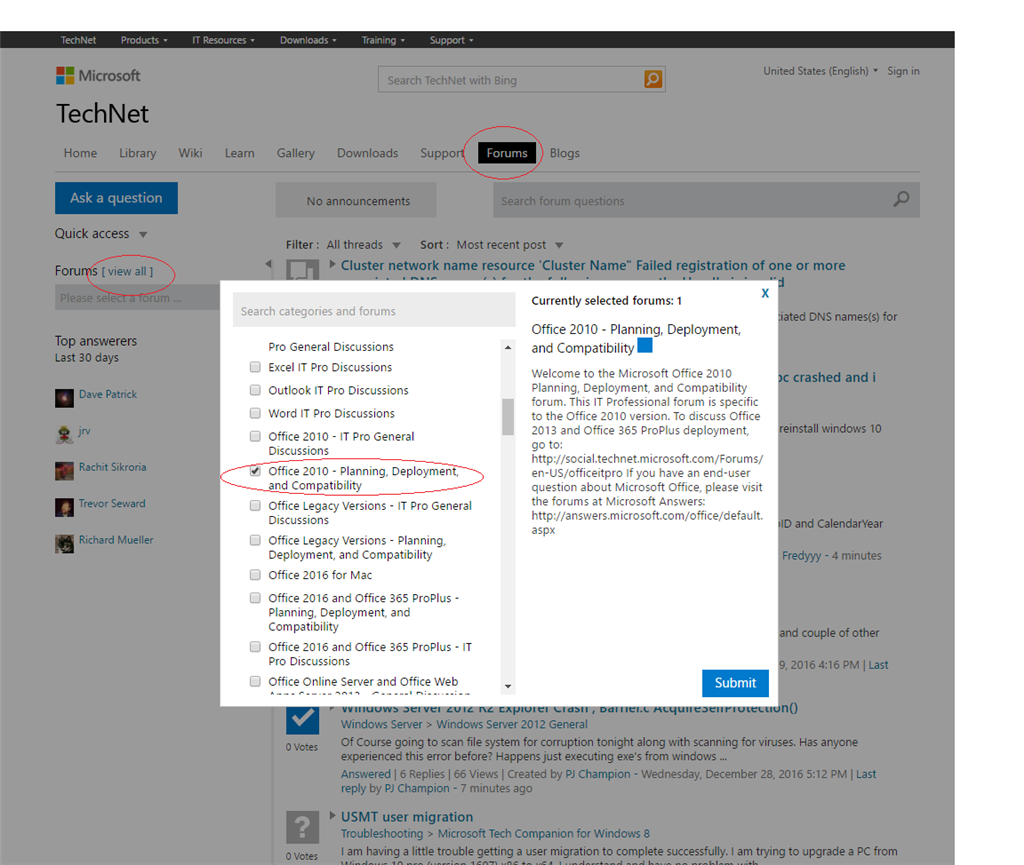Open the top-bar Downloads dropdown
This screenshot has width=1024, height=865.
coord(308,40)
